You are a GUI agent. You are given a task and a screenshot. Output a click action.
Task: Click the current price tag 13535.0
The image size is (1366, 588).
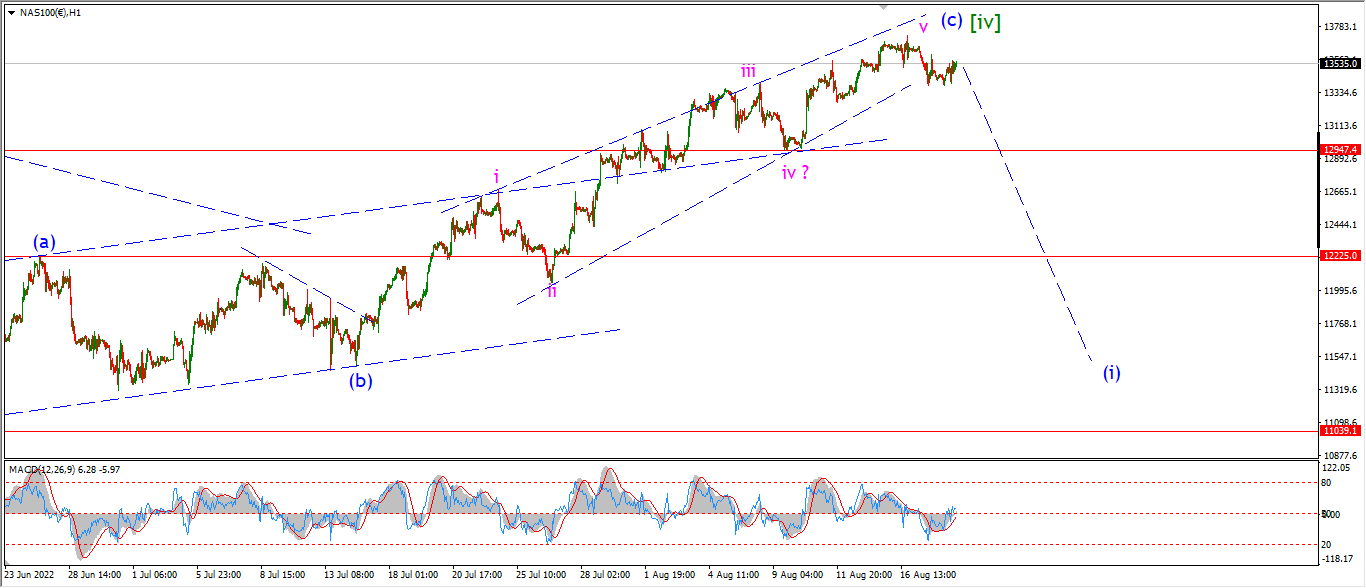[x=1340, y=63]
